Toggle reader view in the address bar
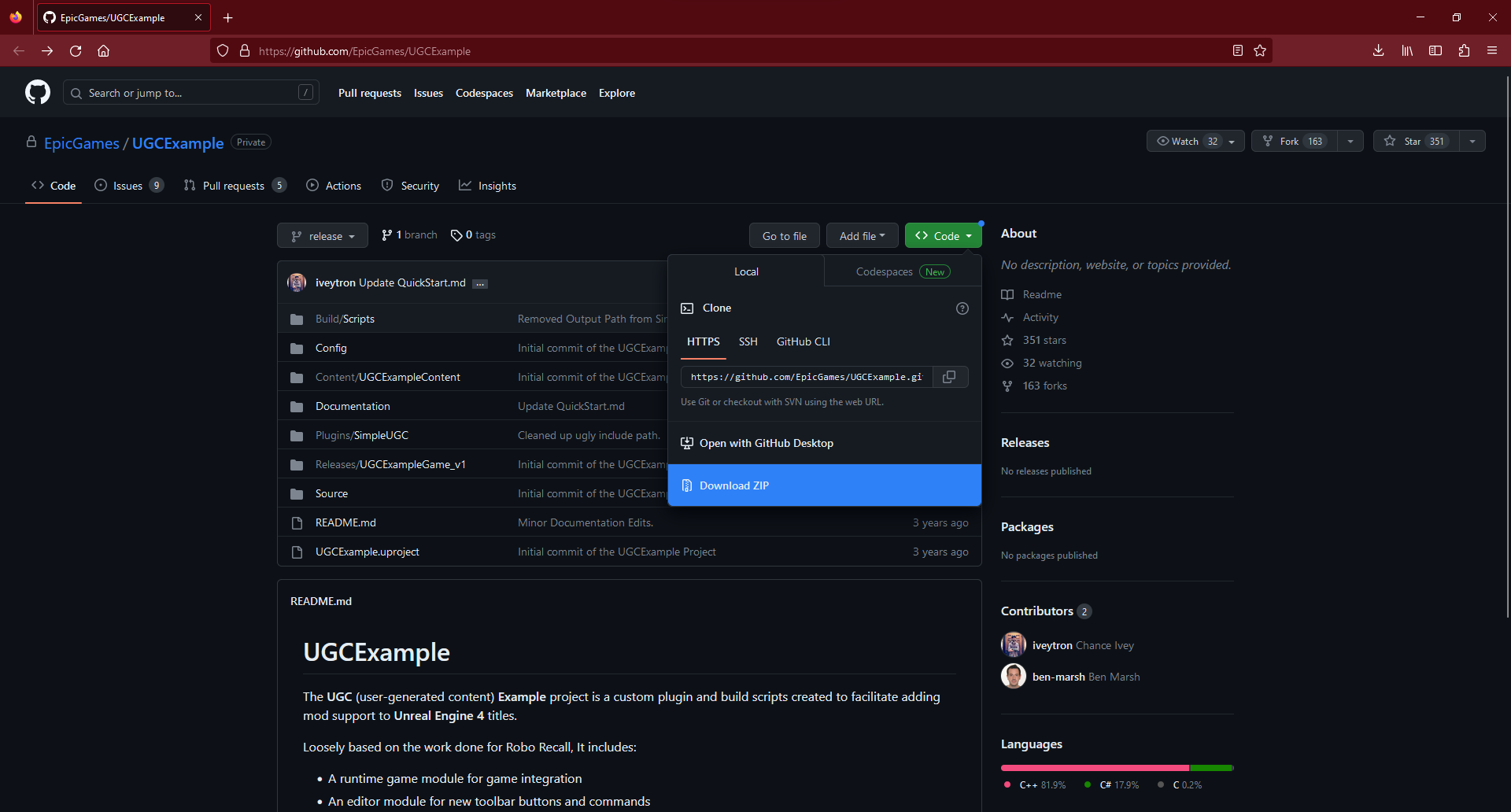 [1237, 50]
